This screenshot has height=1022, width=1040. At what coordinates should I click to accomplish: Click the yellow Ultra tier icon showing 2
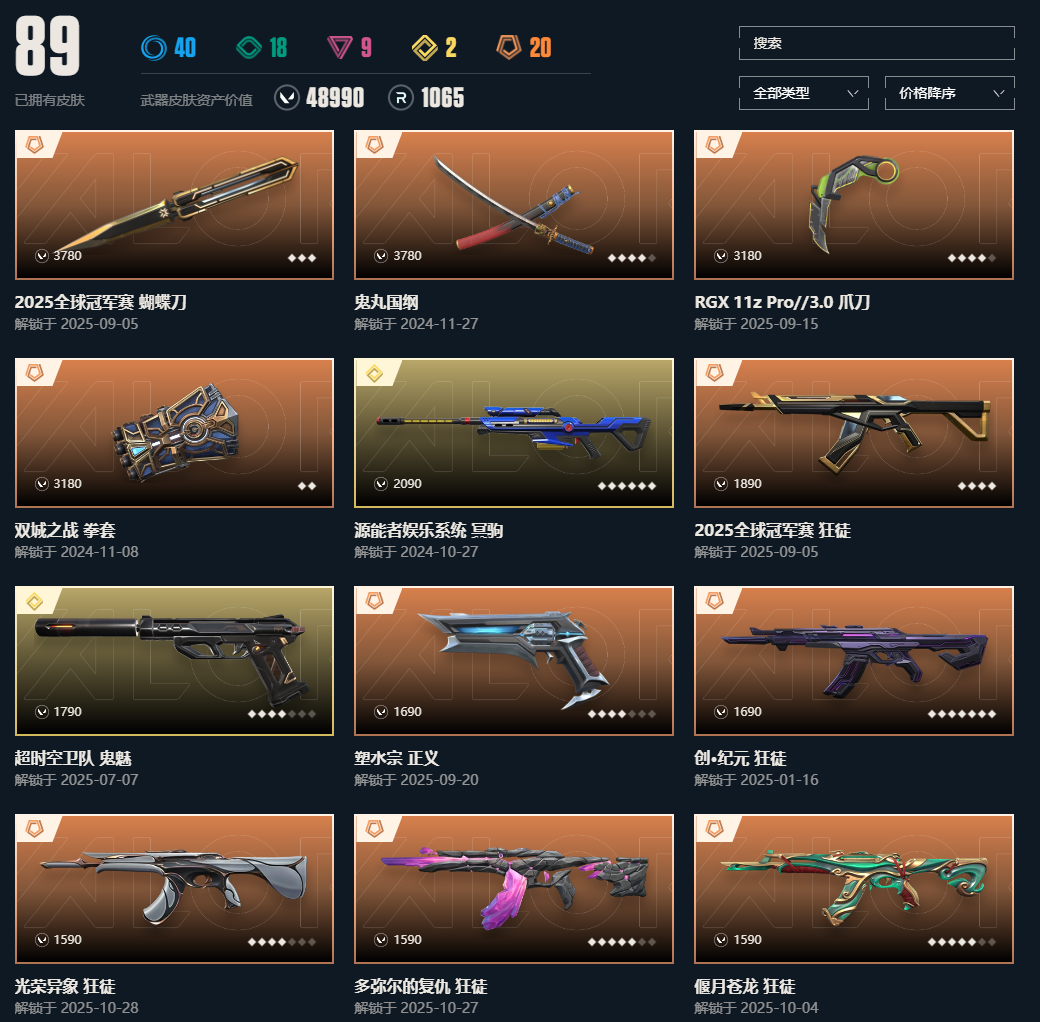tap(424, 48)
